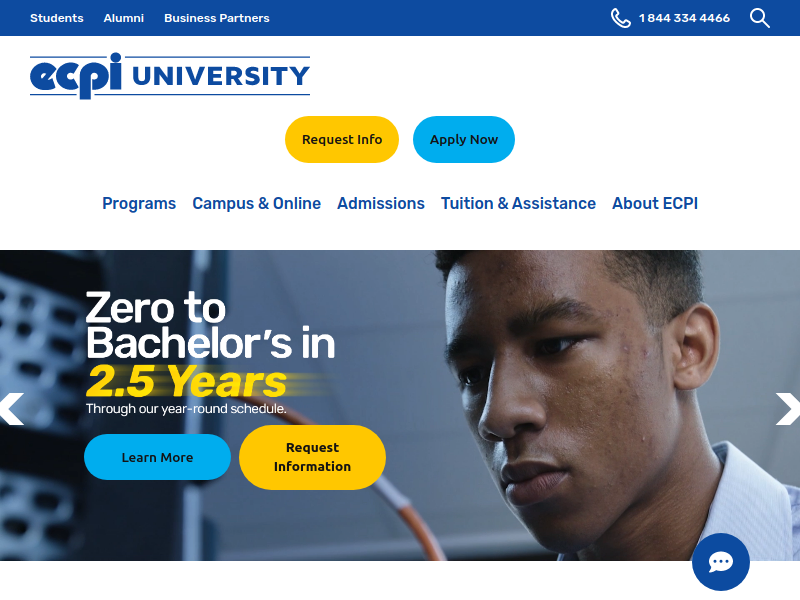The image size is (800, 600).
Task: Go to previous slide arrow
Action: (12, 409)
